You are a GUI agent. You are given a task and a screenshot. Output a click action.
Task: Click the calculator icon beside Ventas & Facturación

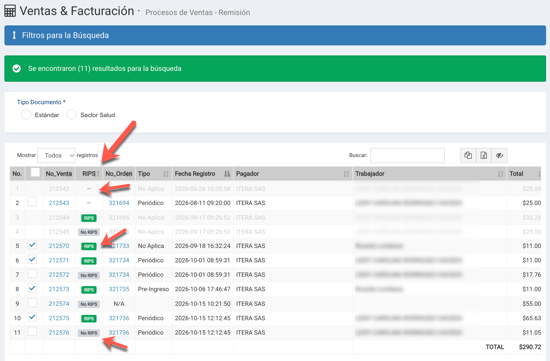[x=10, y=11]
